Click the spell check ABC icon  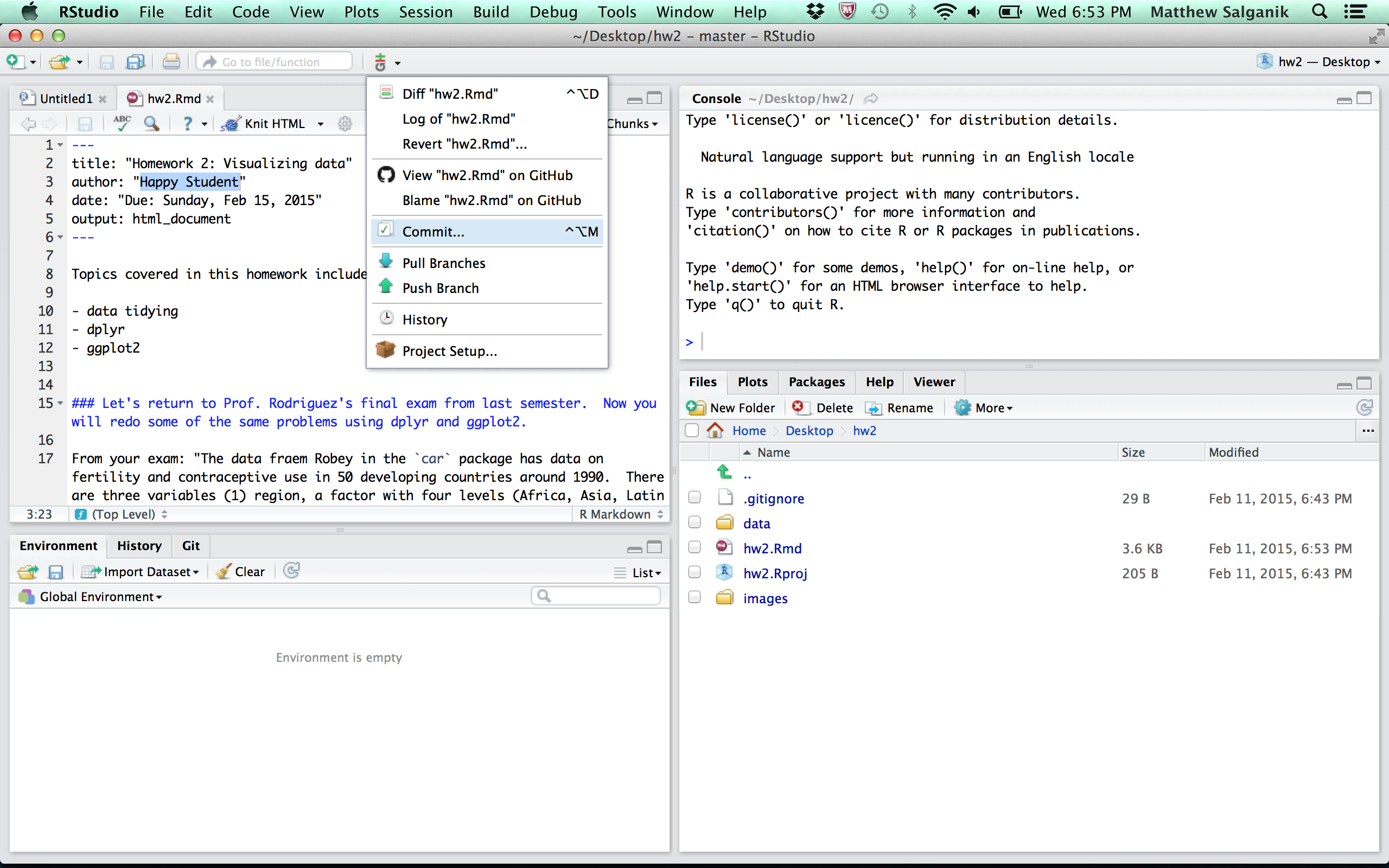click(122, 123)
